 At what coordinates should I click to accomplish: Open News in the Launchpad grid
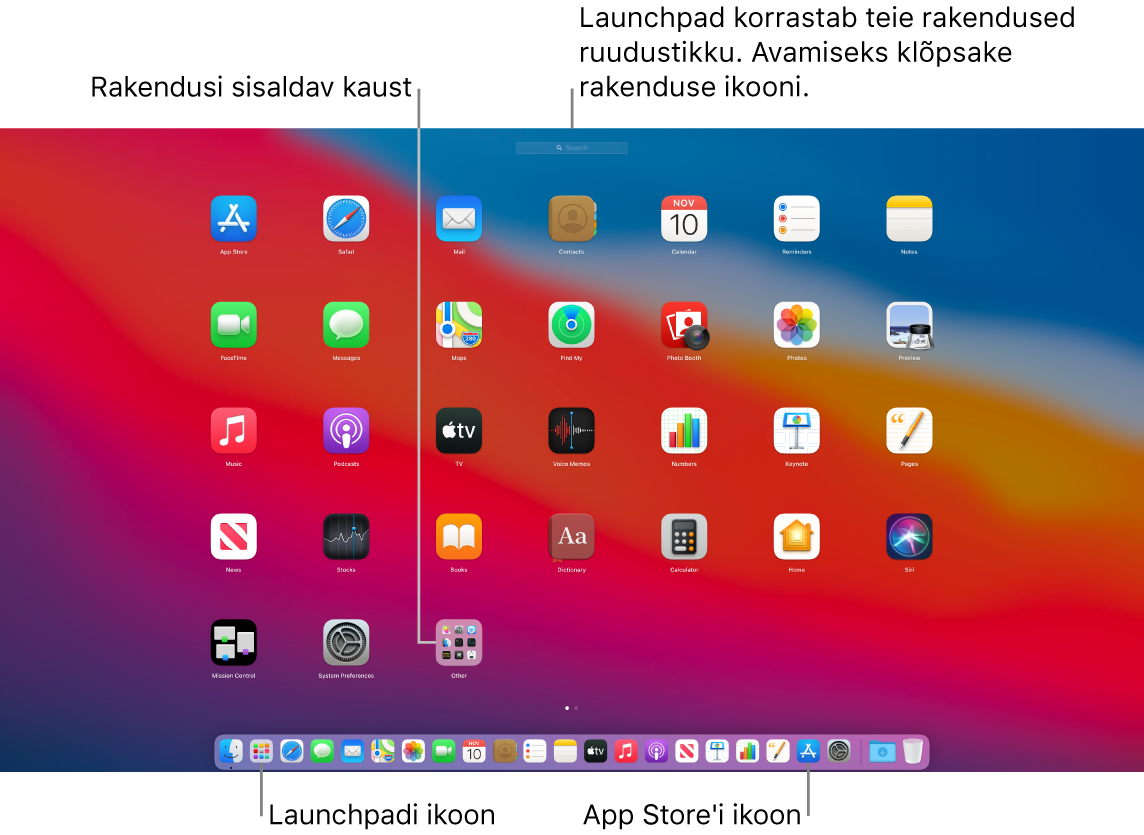tap(233, 536)
